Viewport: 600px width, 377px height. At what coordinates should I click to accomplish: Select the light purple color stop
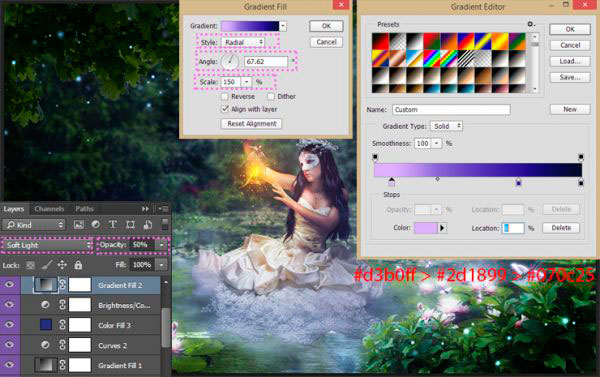click(391, 182)
